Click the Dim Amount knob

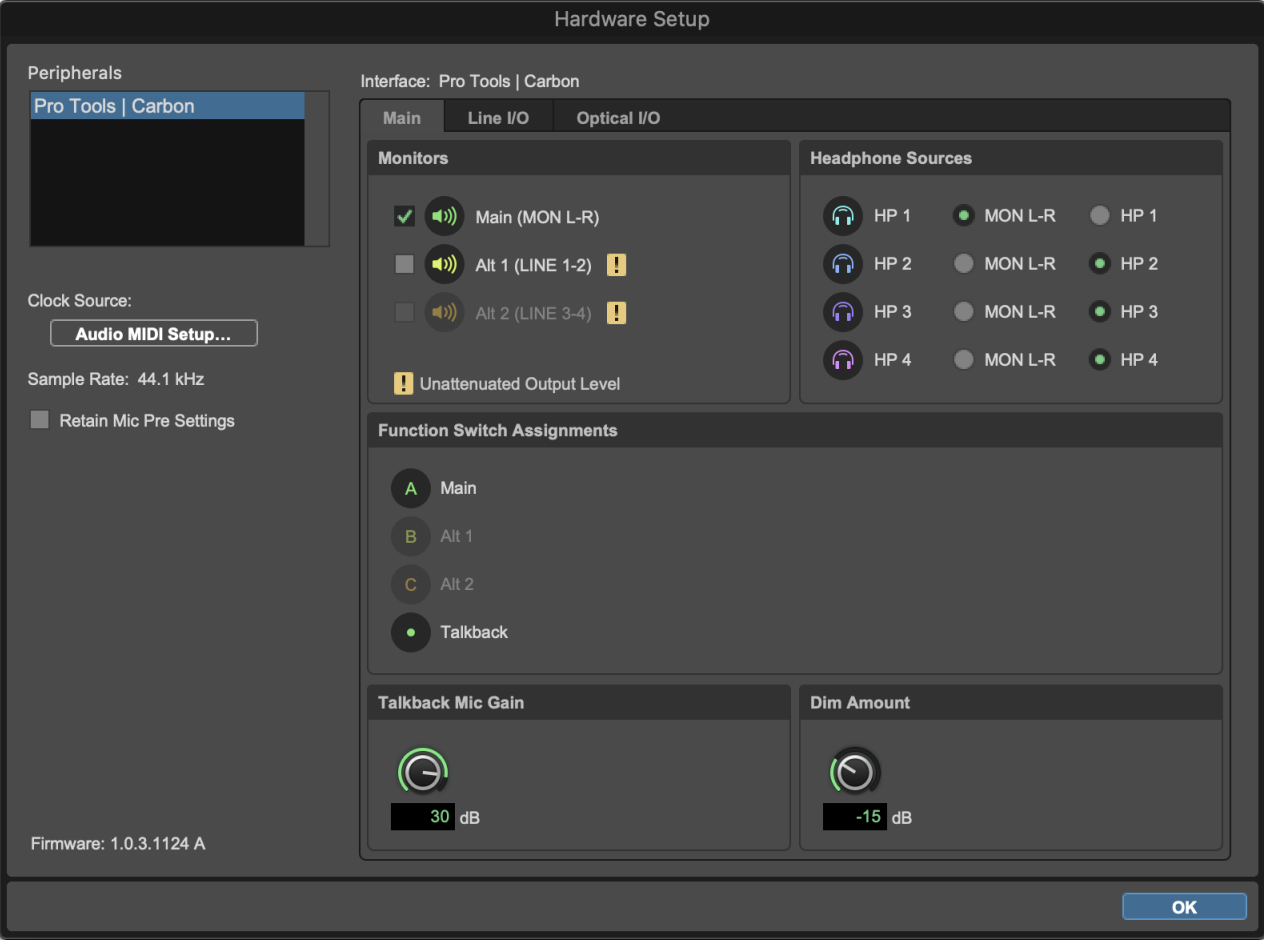coord(855,772)
